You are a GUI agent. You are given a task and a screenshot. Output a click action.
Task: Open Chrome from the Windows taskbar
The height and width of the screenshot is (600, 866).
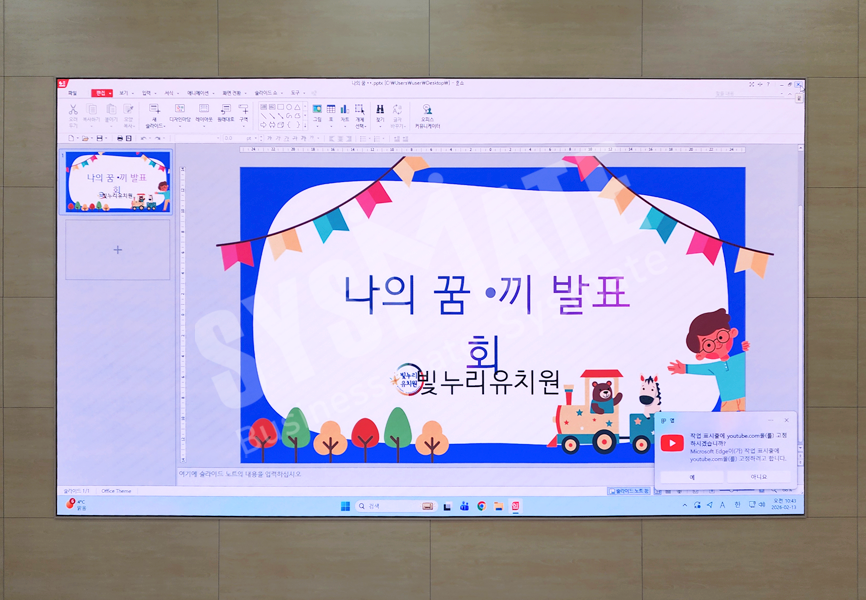coord(482,506)
